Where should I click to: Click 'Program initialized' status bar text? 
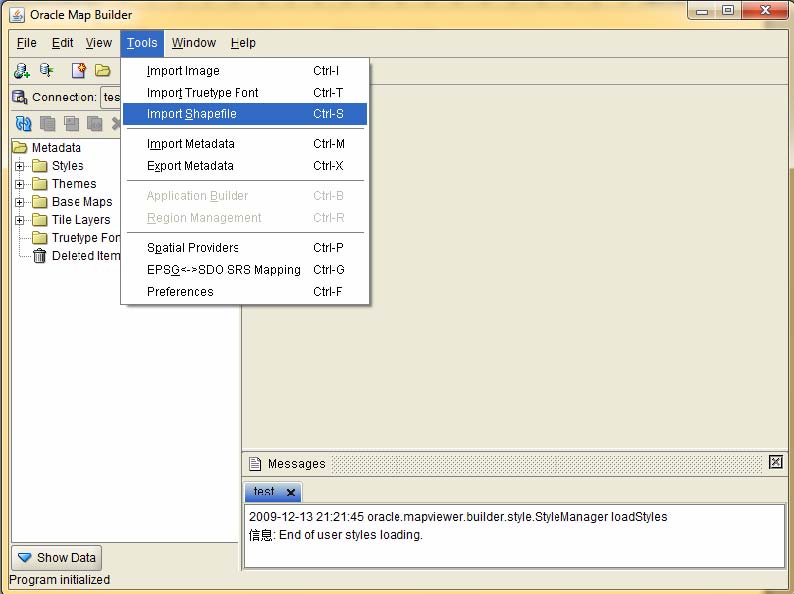click(60, 580)
